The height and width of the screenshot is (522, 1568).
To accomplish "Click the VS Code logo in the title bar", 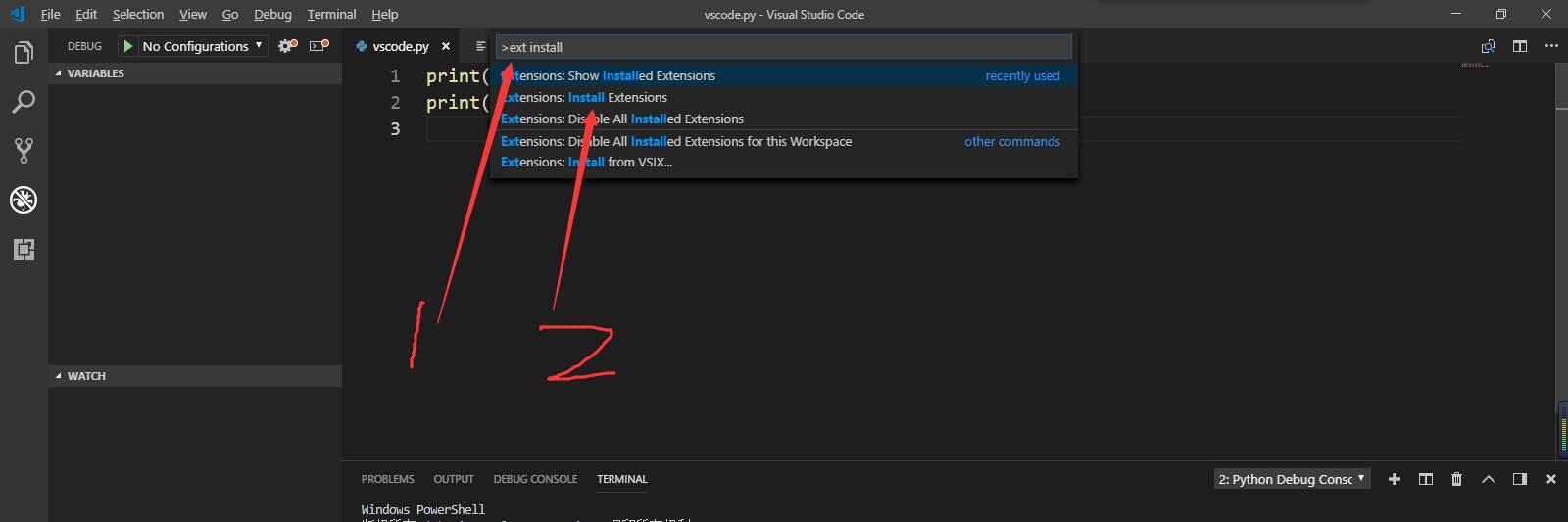I will point(17,14).
